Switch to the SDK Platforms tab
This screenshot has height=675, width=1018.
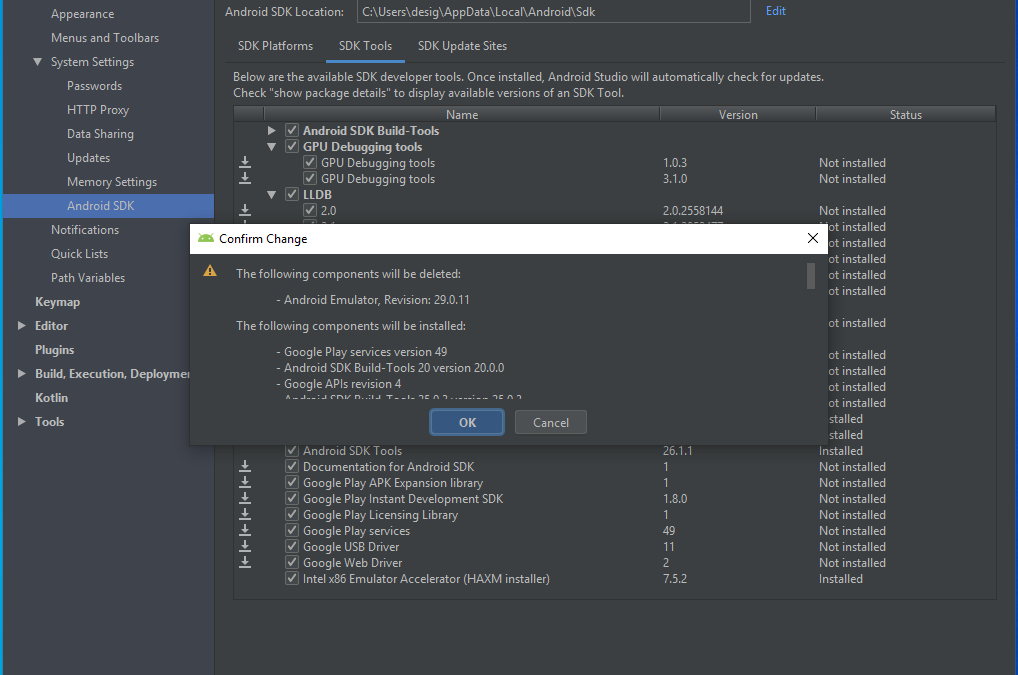[x=275, y=46]
